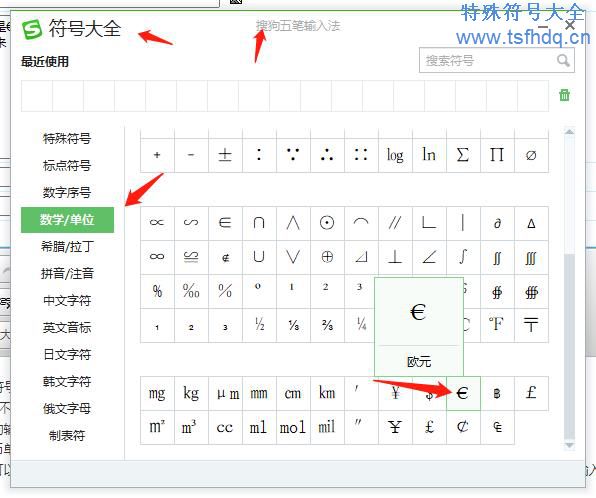Insert the single integral symbol
This screenshot has height=498, width=596.
(463, 257)
